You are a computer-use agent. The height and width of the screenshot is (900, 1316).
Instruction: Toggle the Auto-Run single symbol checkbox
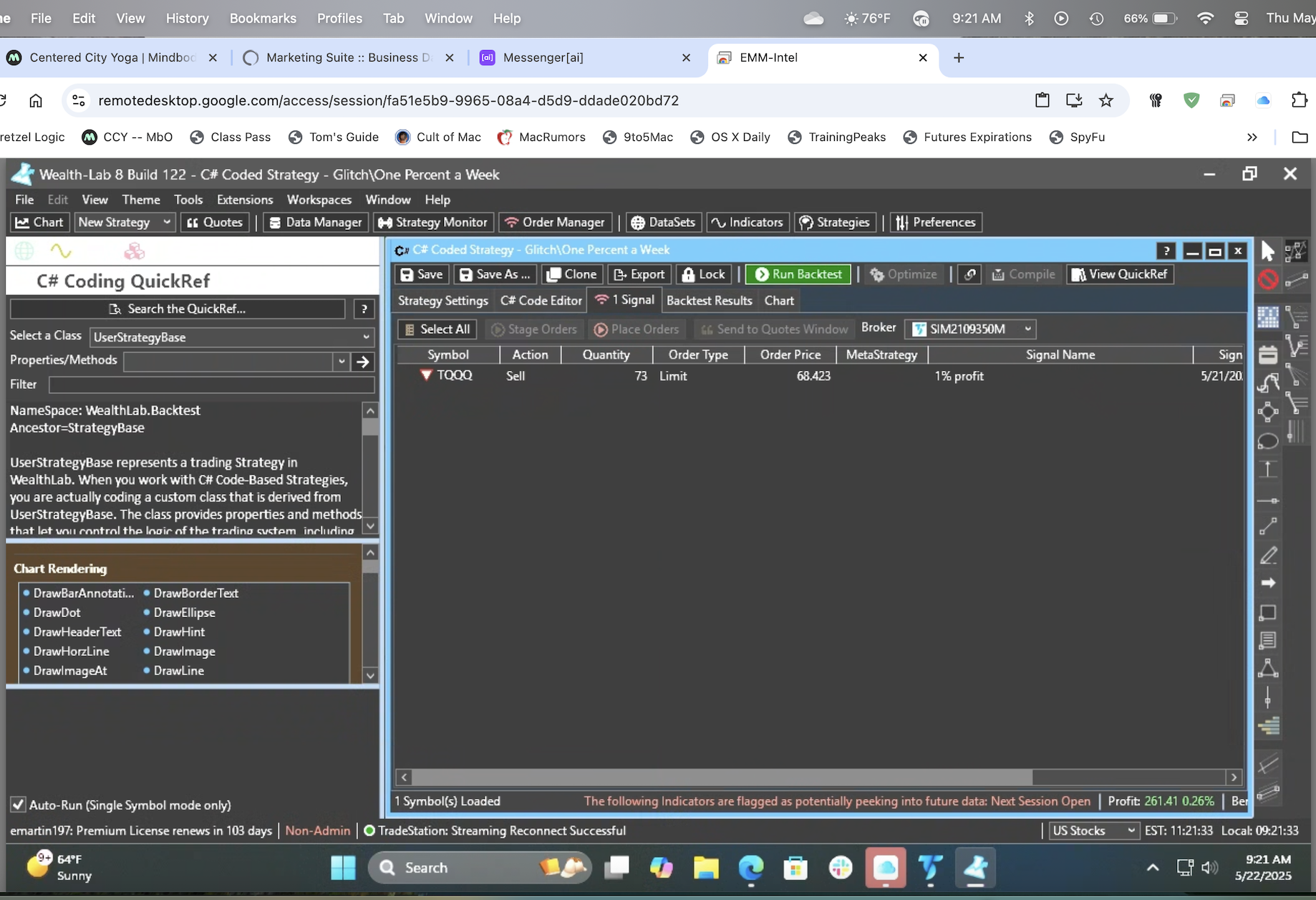[x=19, y=805]
